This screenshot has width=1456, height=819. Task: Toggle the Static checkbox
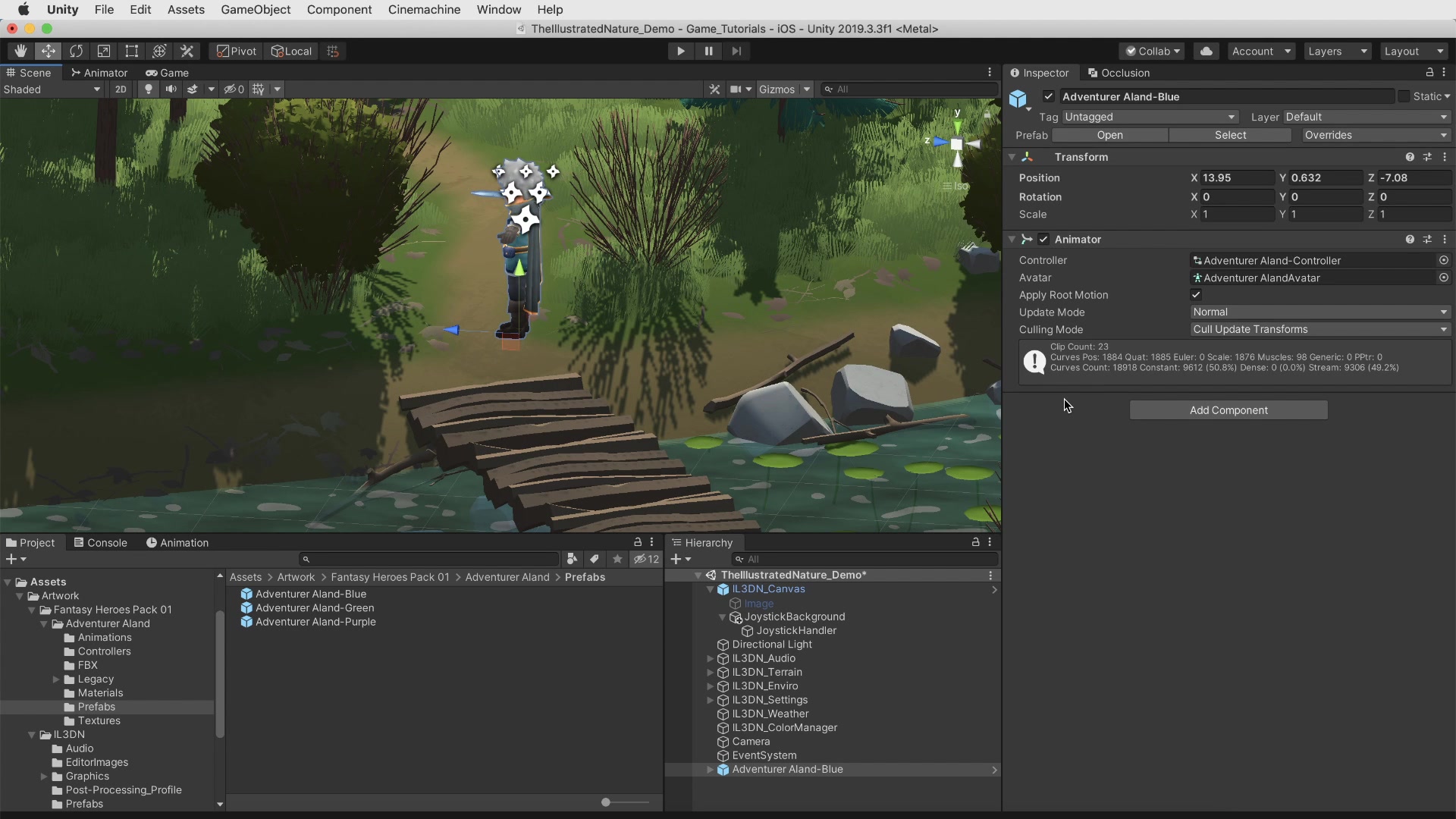tap(1404, 96)
